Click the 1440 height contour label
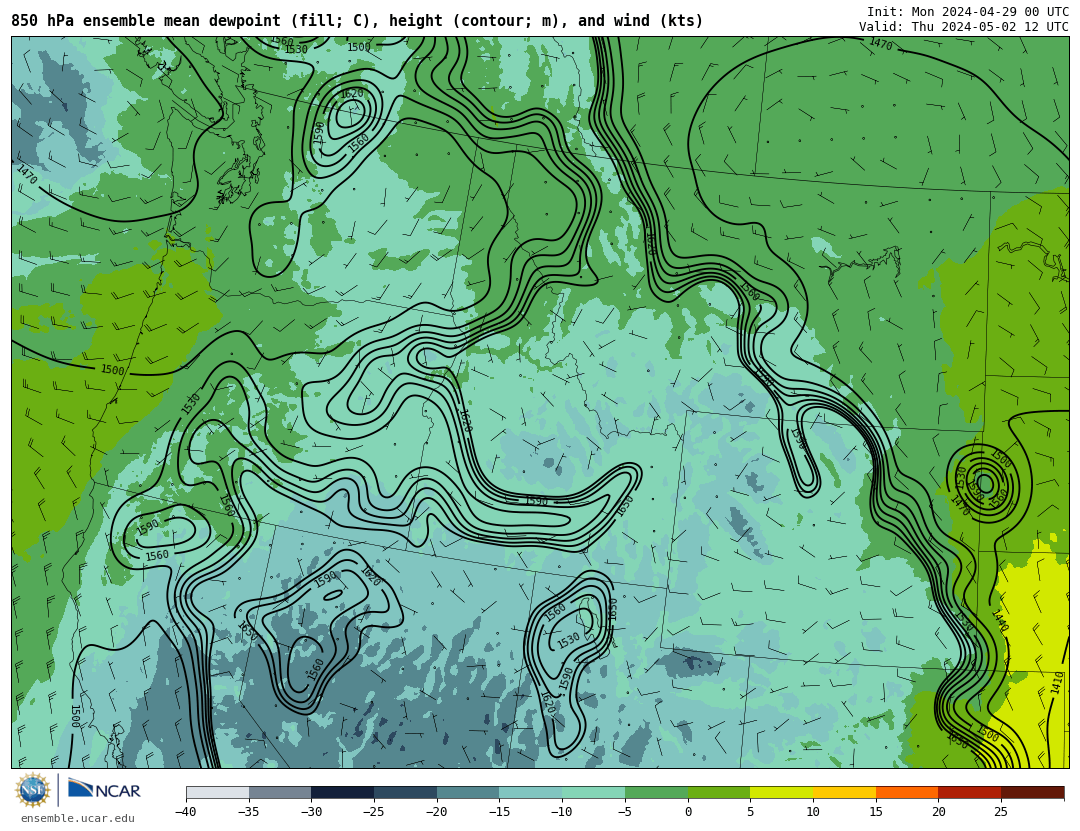1080x831 pixels. [999, 620]
